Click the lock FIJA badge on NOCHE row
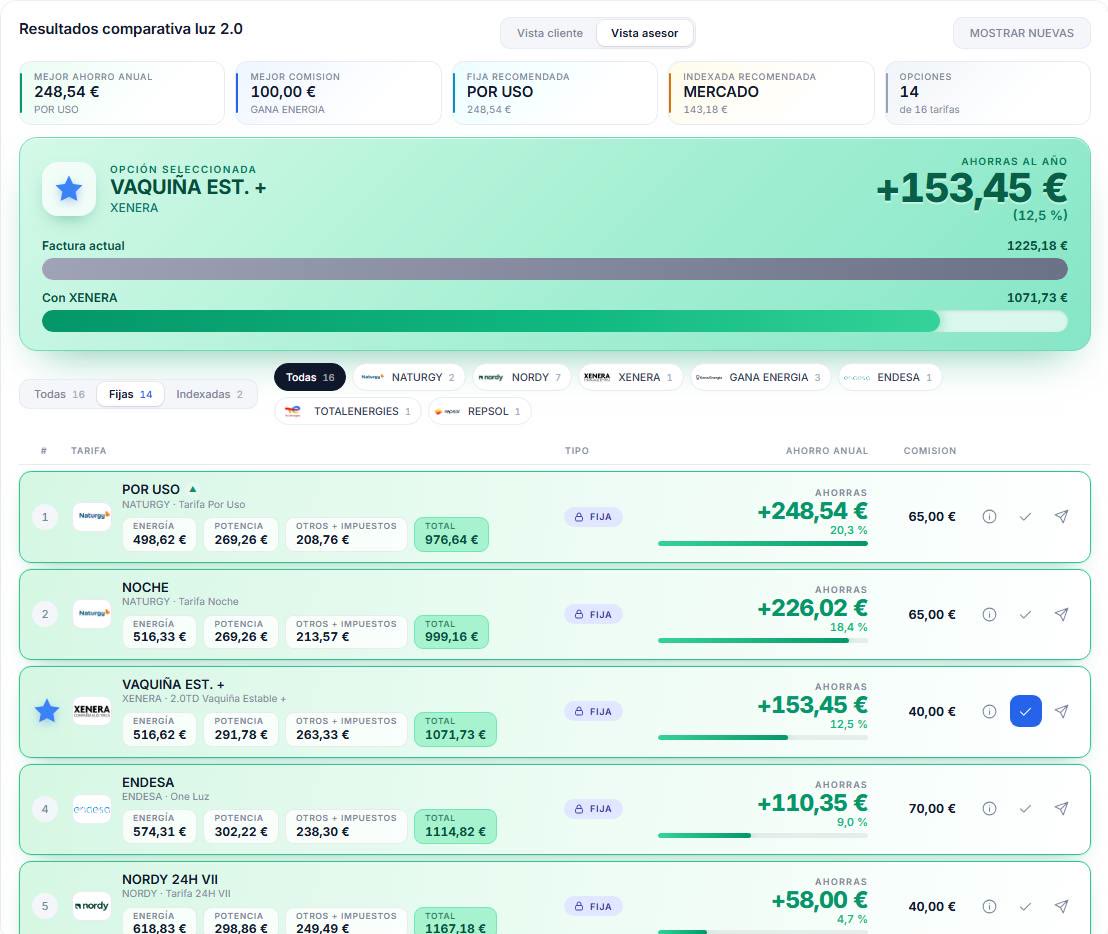The width and height of the screenshot is (1108, 934). pos(593,615)
